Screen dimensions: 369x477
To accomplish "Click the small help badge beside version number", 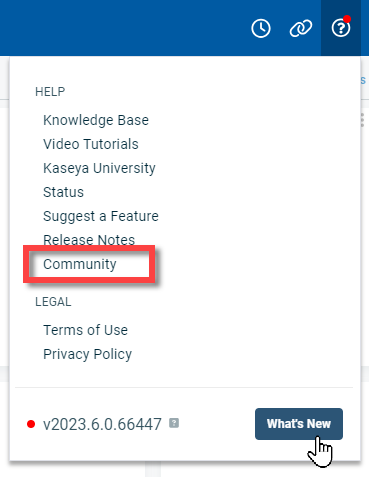I will pos(174,423).
